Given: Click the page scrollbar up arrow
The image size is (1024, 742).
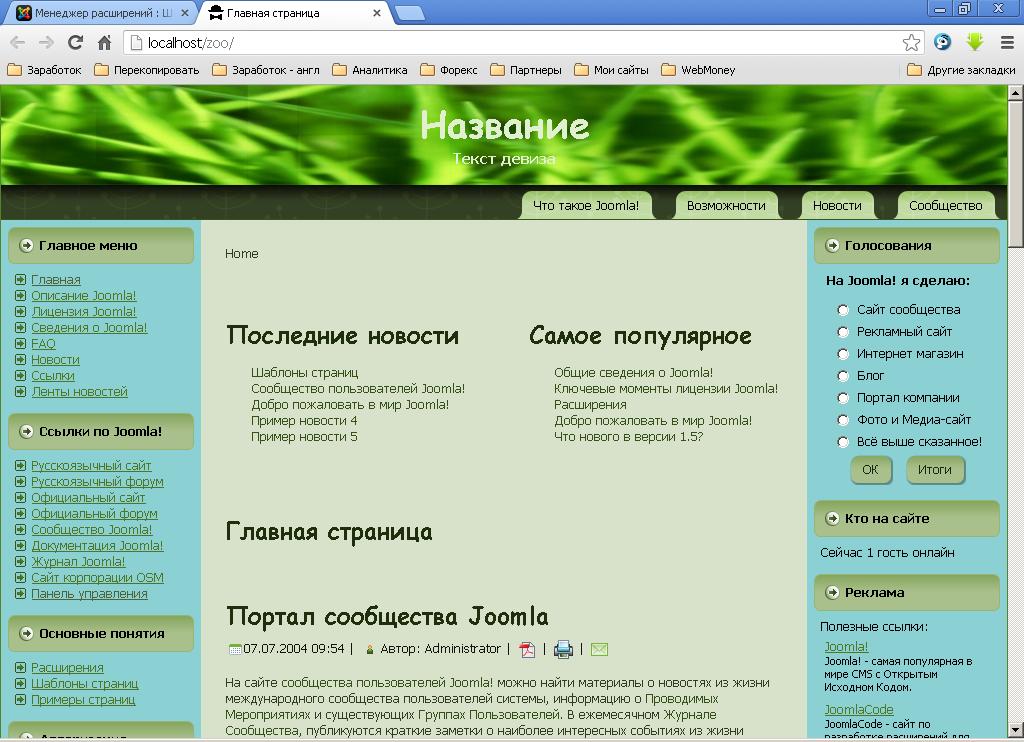Looking at the screenshot, I should coord(1016,93).
